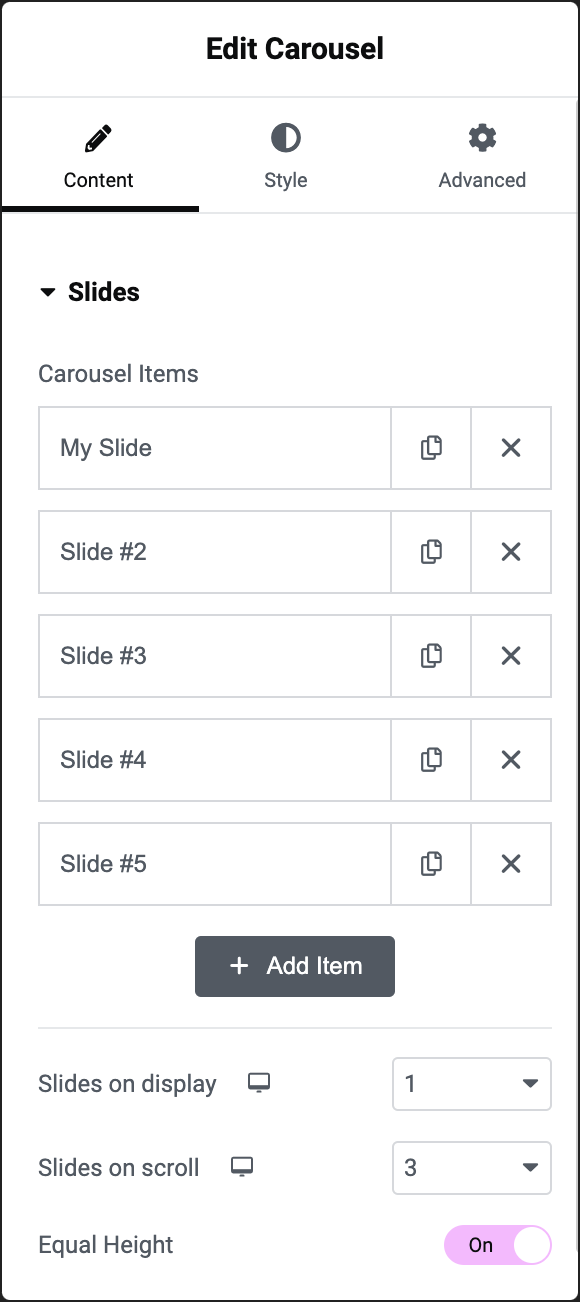Image resolution: width=580 pixels, height=1302 pixels.
Task: Delete "Slide #5" via its X icon
Action: 511,864
